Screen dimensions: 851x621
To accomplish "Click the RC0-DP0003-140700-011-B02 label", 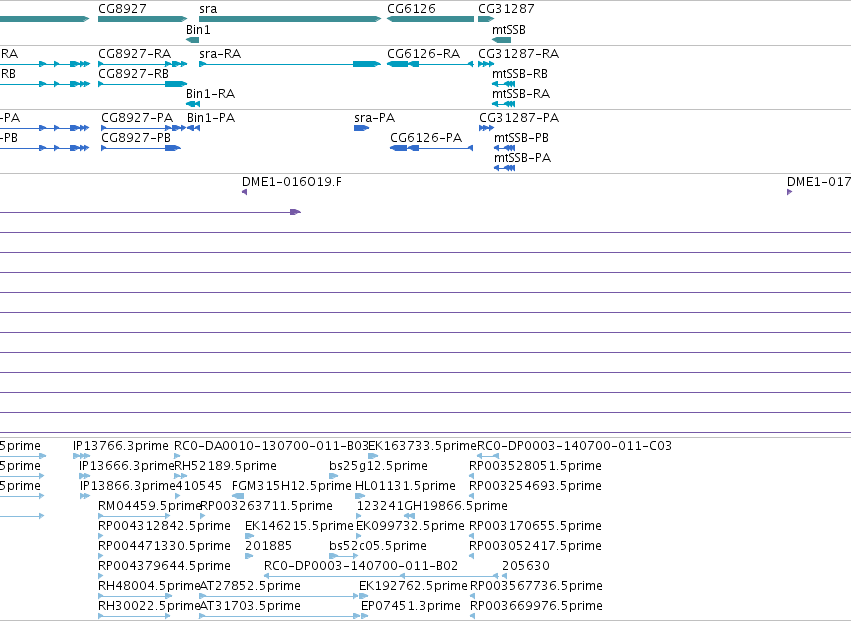I will coord(361,566).
